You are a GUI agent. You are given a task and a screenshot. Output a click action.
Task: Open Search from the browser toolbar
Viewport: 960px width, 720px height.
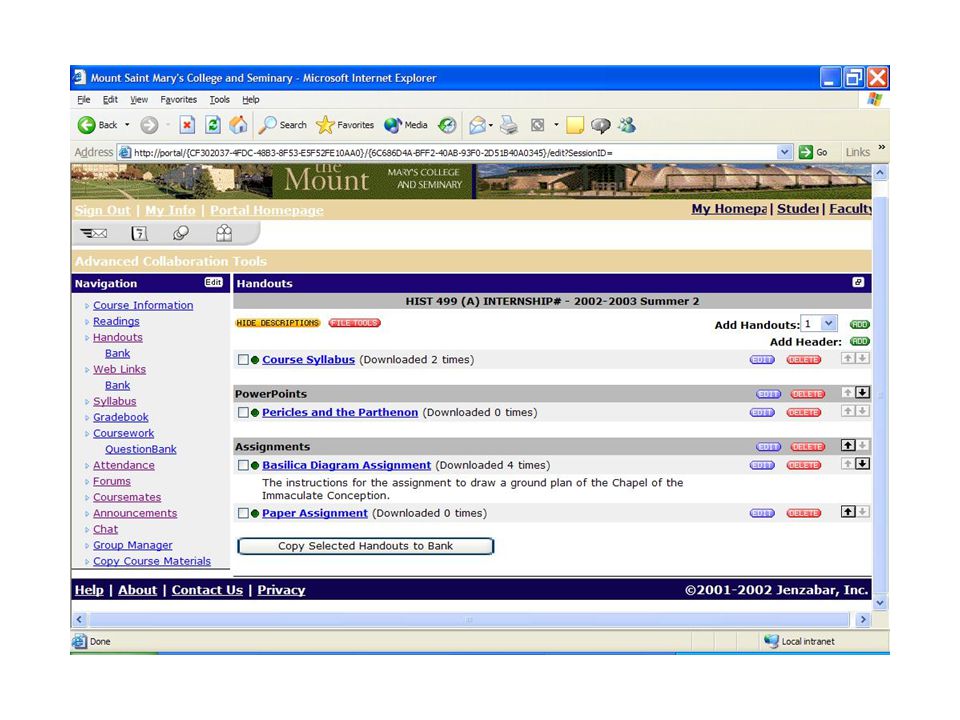click(x=283, y=125)
